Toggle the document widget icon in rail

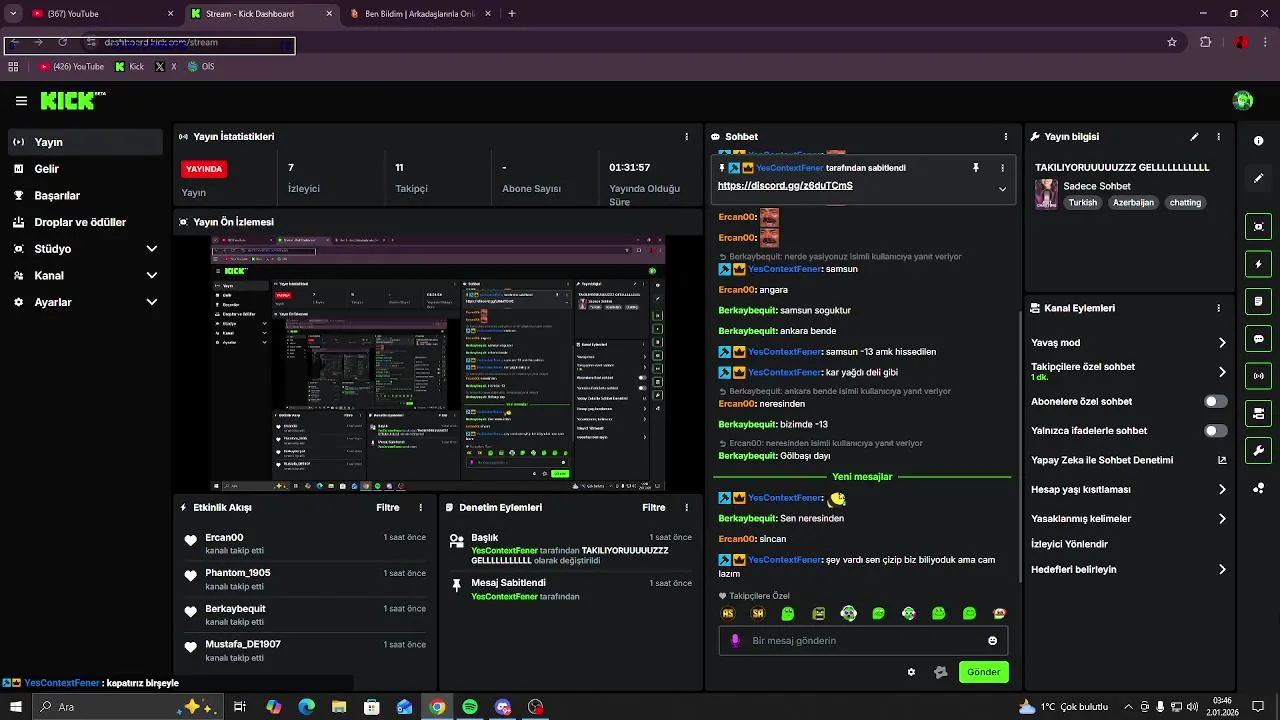(1259, 301)
